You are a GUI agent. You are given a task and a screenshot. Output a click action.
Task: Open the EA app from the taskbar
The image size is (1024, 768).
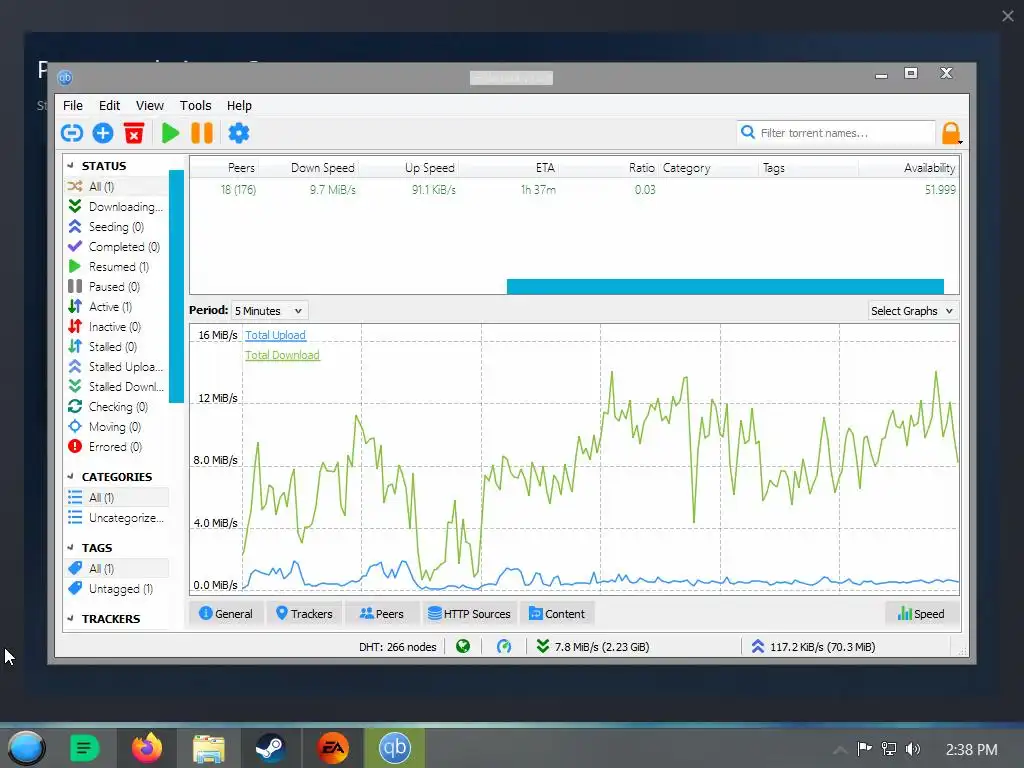coord(332,748)
